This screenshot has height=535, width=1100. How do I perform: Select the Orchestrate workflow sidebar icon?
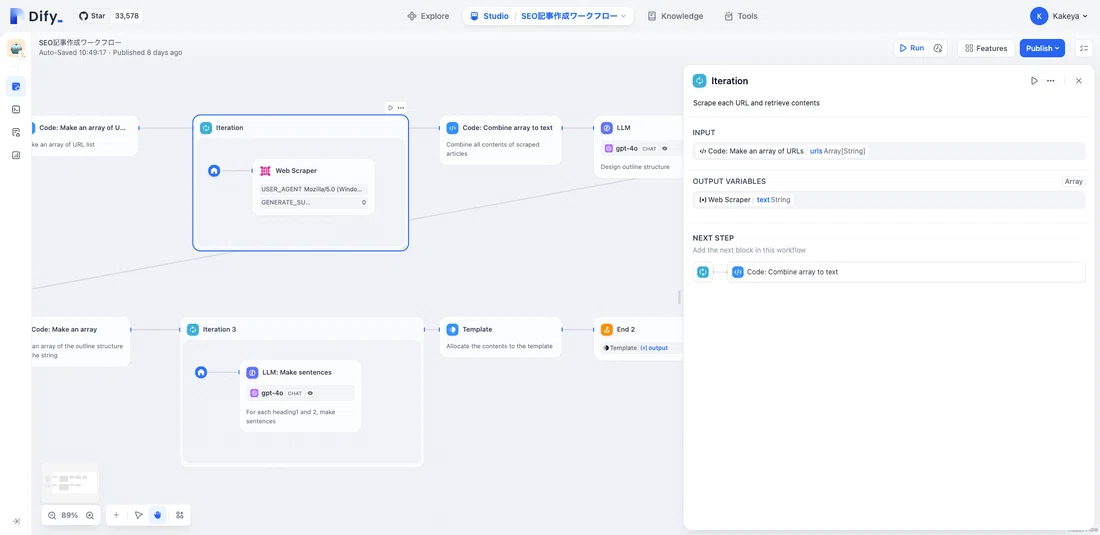(x=16, y=86)
